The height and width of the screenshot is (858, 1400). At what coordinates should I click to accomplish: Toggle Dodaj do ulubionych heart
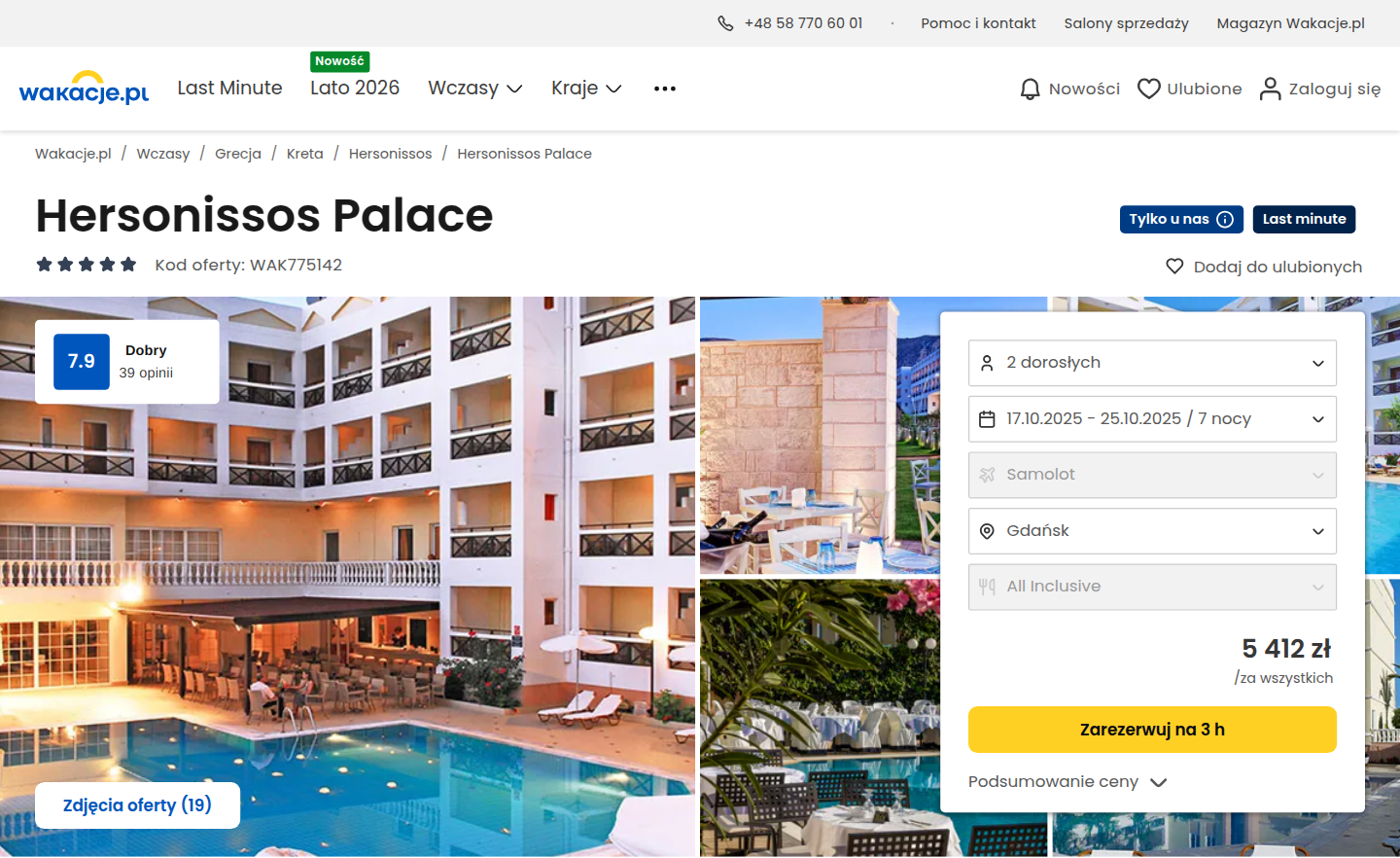[x=1174, y=267]
